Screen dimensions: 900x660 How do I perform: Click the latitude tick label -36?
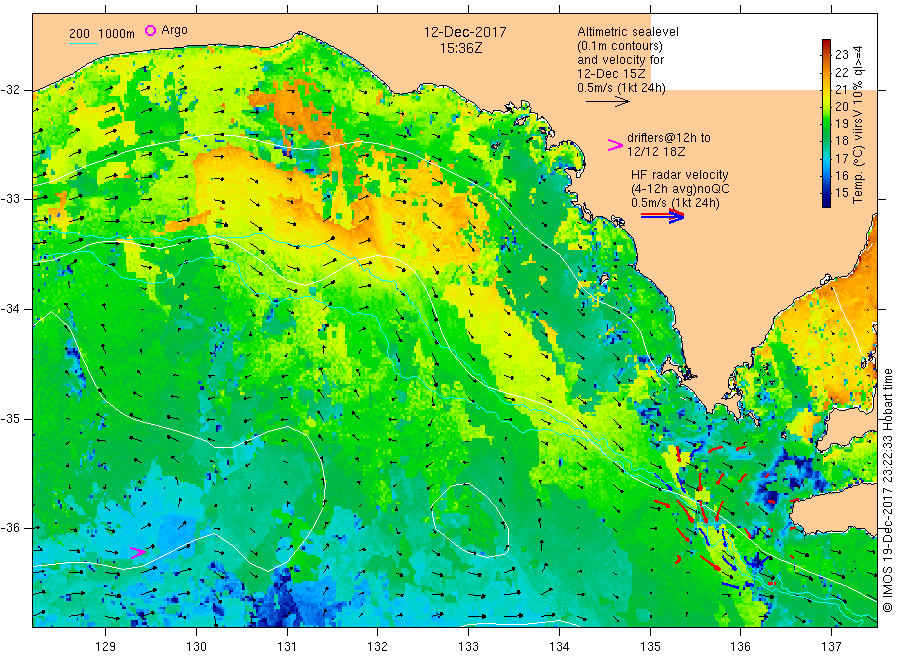(x=10, y=528)
